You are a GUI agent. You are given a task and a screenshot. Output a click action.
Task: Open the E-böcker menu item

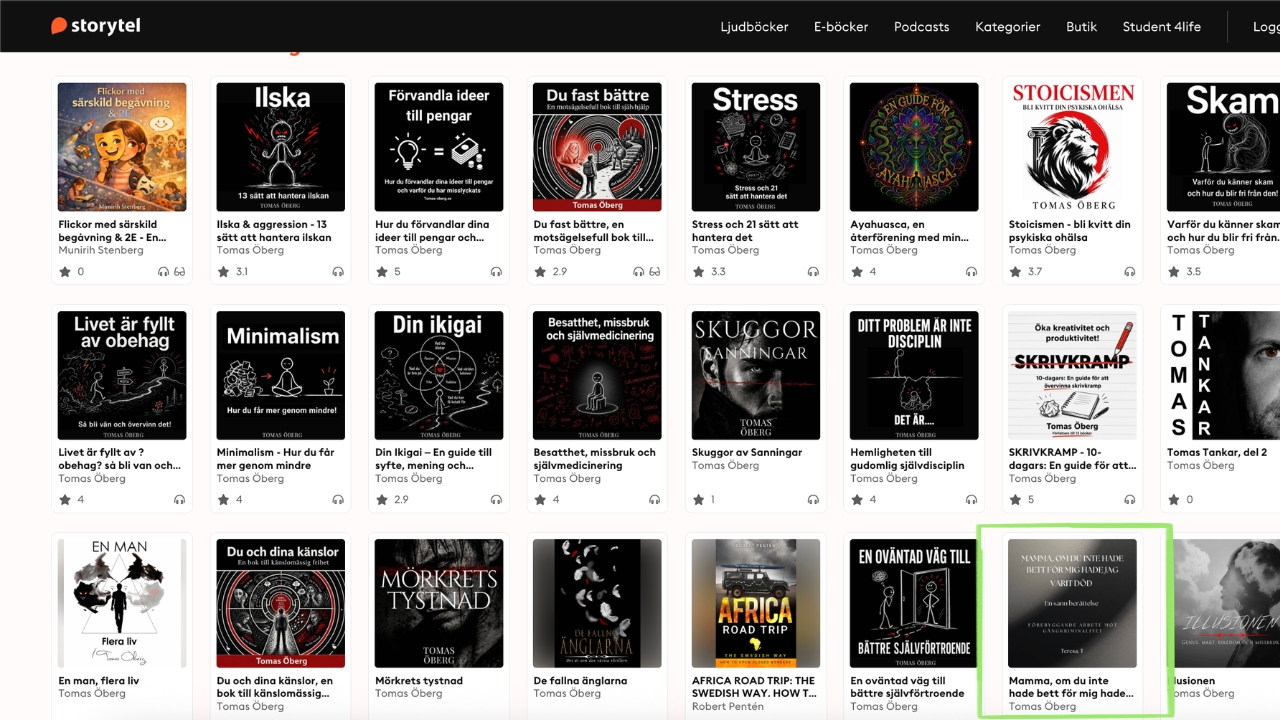(841, 27)
